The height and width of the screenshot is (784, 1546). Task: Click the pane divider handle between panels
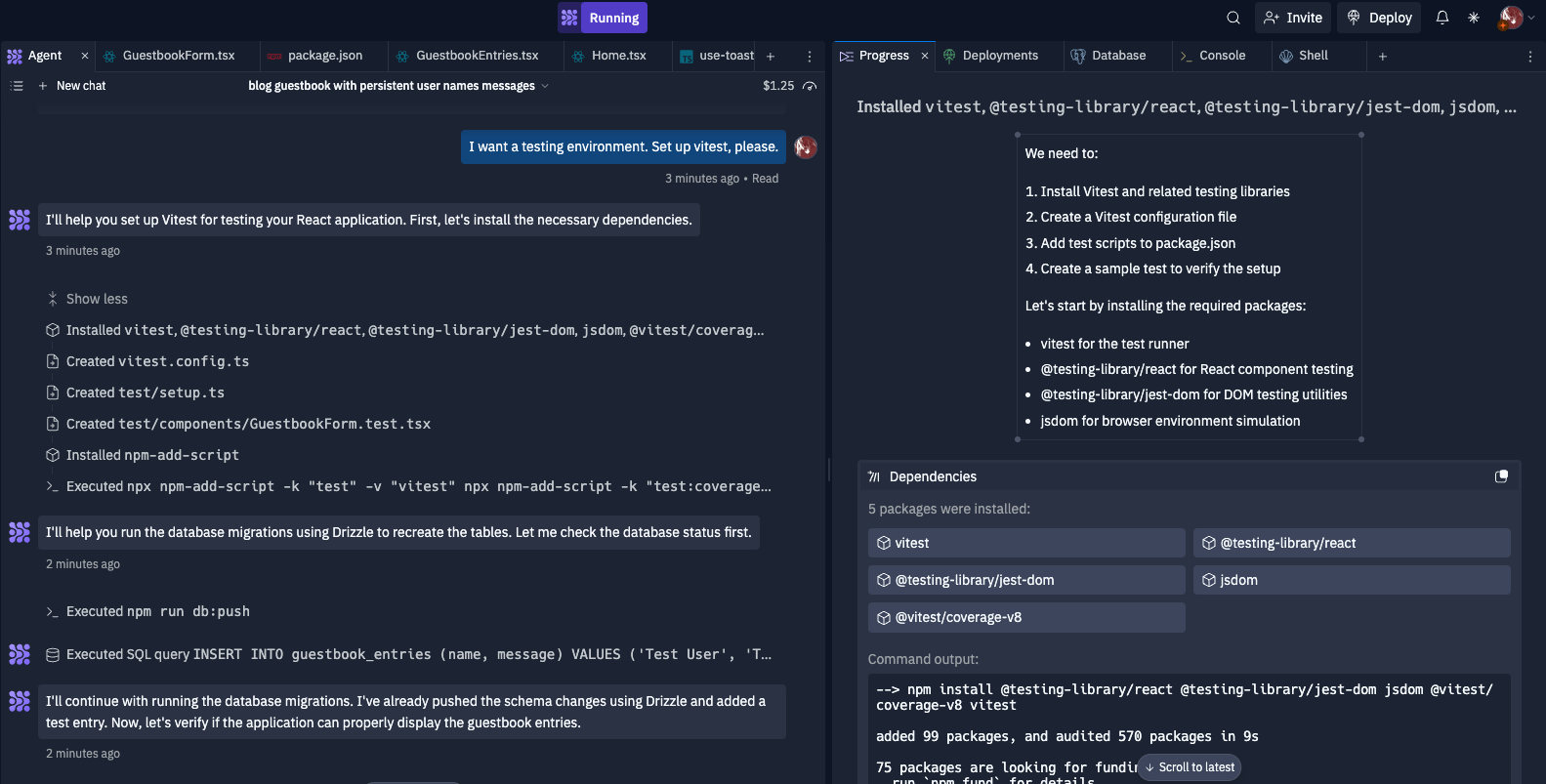pos(829,470)
